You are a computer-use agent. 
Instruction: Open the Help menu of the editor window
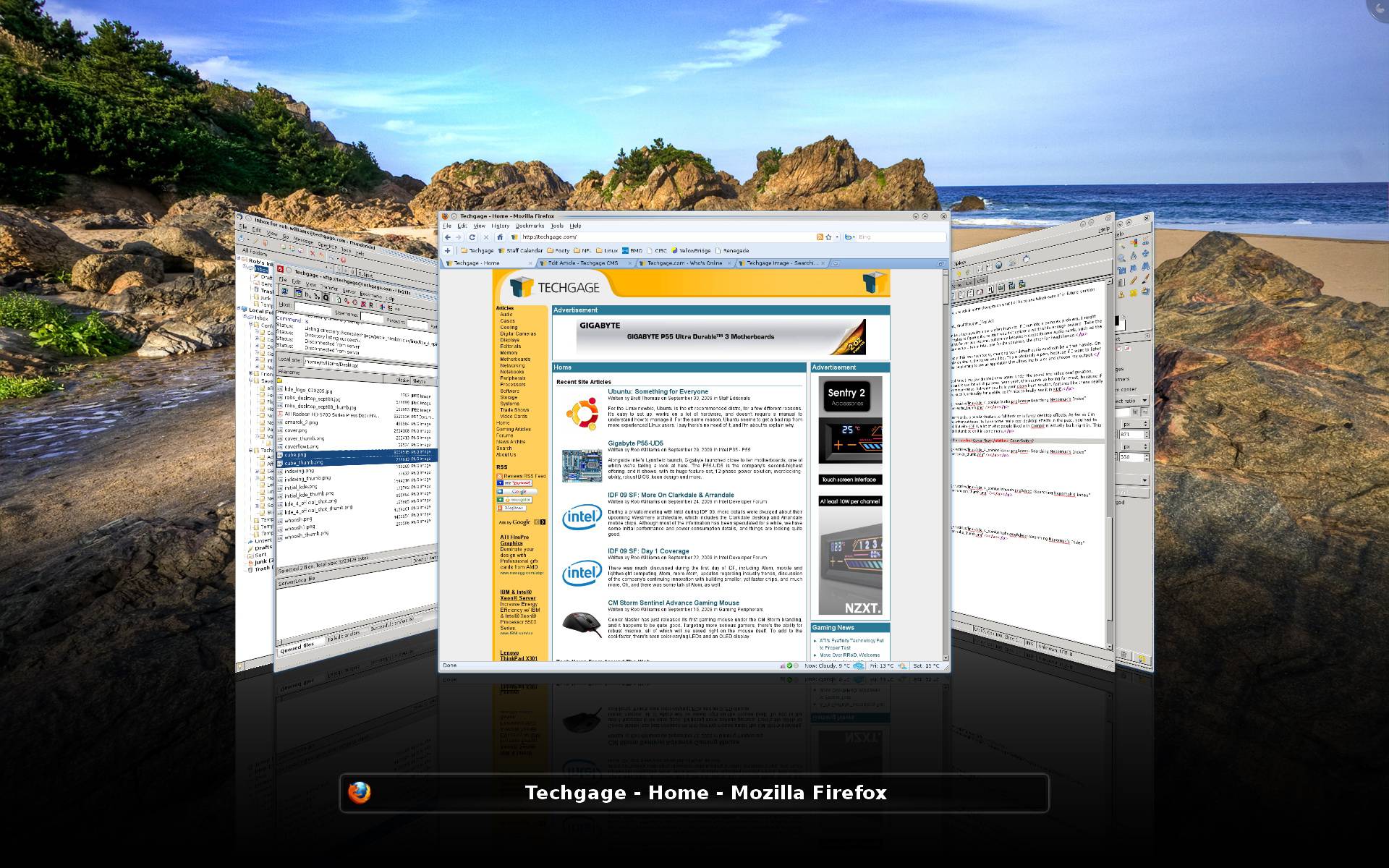1104,230
